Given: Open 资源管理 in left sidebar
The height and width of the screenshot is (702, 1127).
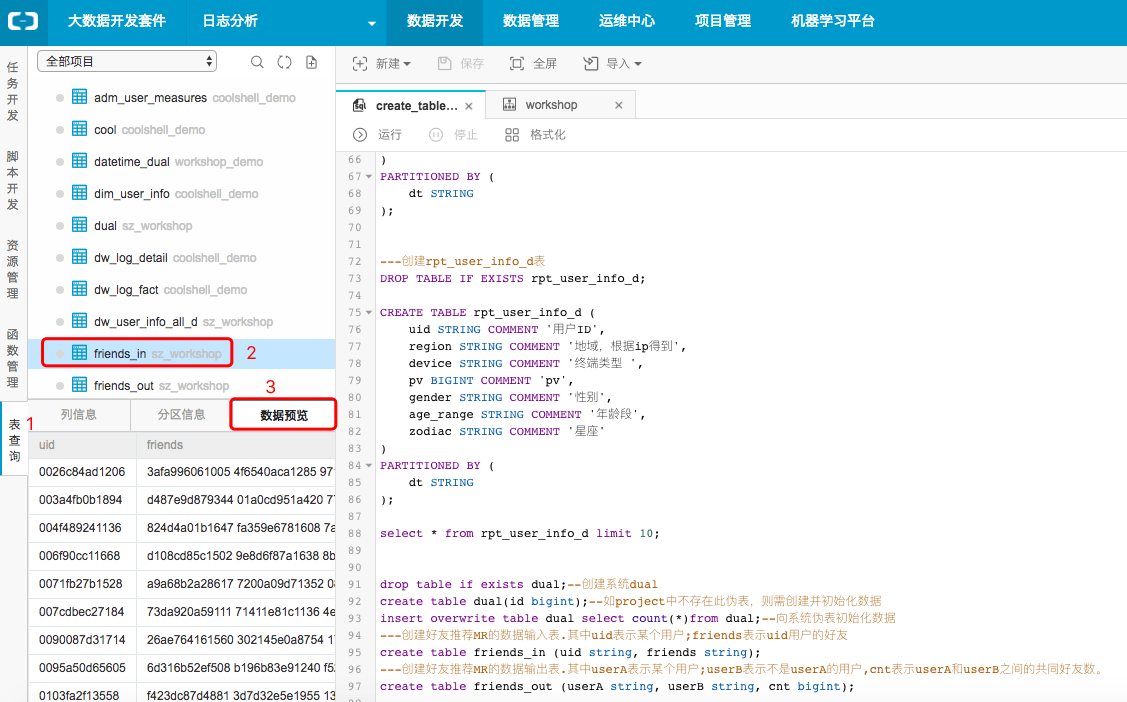Looking at the screenshot, I should 13,269.
